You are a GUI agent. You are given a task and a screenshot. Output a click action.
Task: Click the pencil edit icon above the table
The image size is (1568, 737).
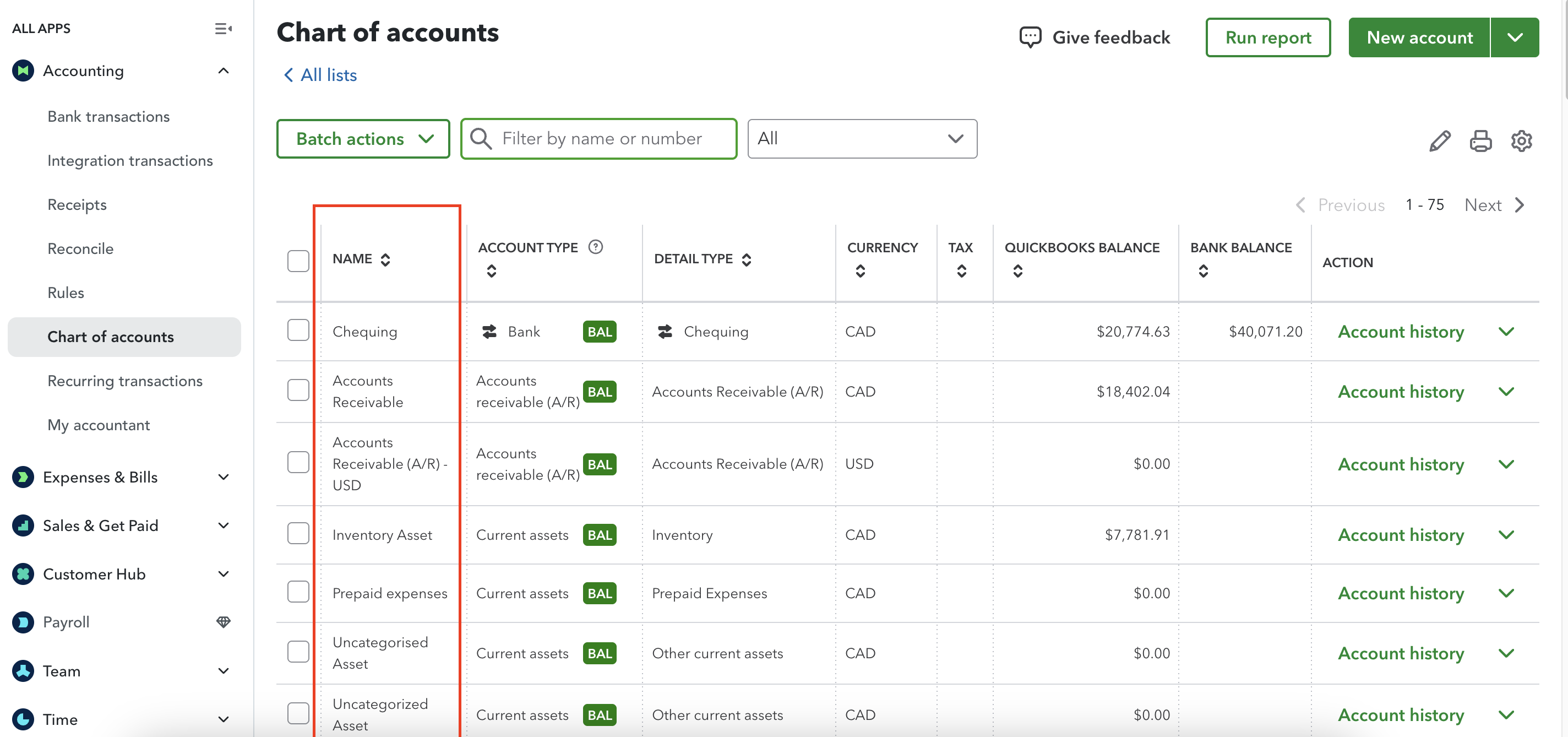1440,140
